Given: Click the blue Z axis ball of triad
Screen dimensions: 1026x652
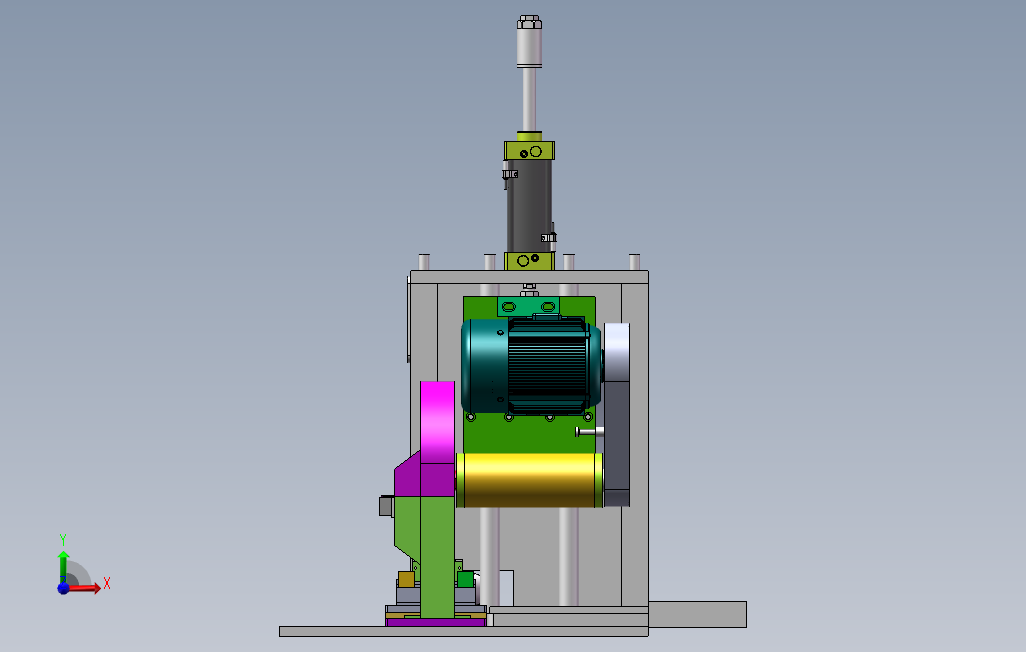Looking at the screenshot, I should click(63, 588).
